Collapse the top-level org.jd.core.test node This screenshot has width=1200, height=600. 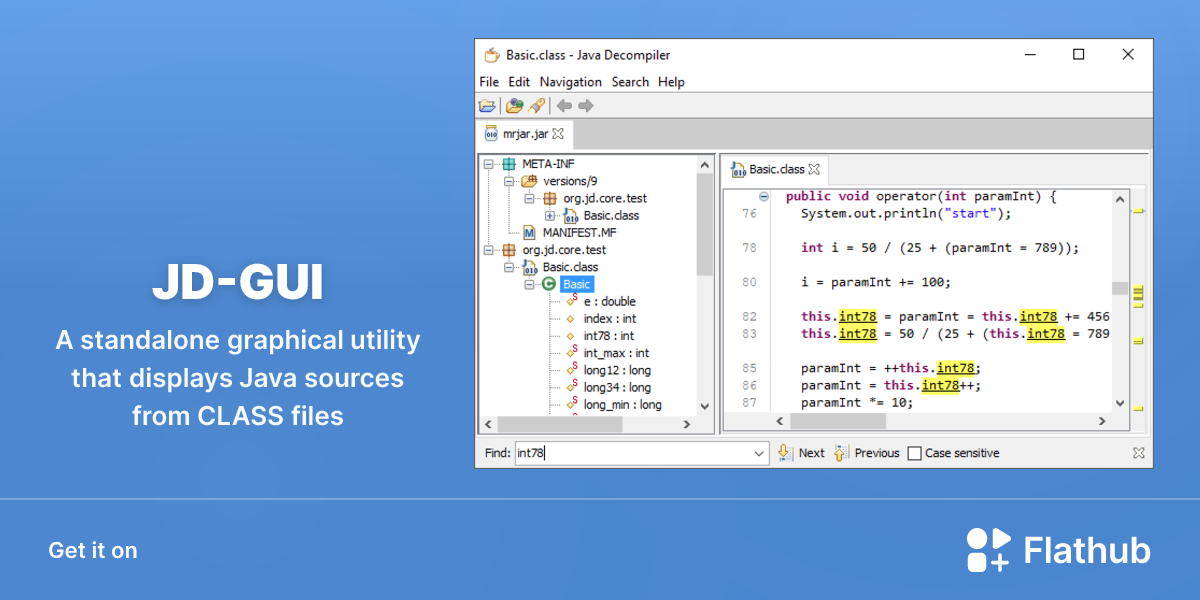point(489,250)
